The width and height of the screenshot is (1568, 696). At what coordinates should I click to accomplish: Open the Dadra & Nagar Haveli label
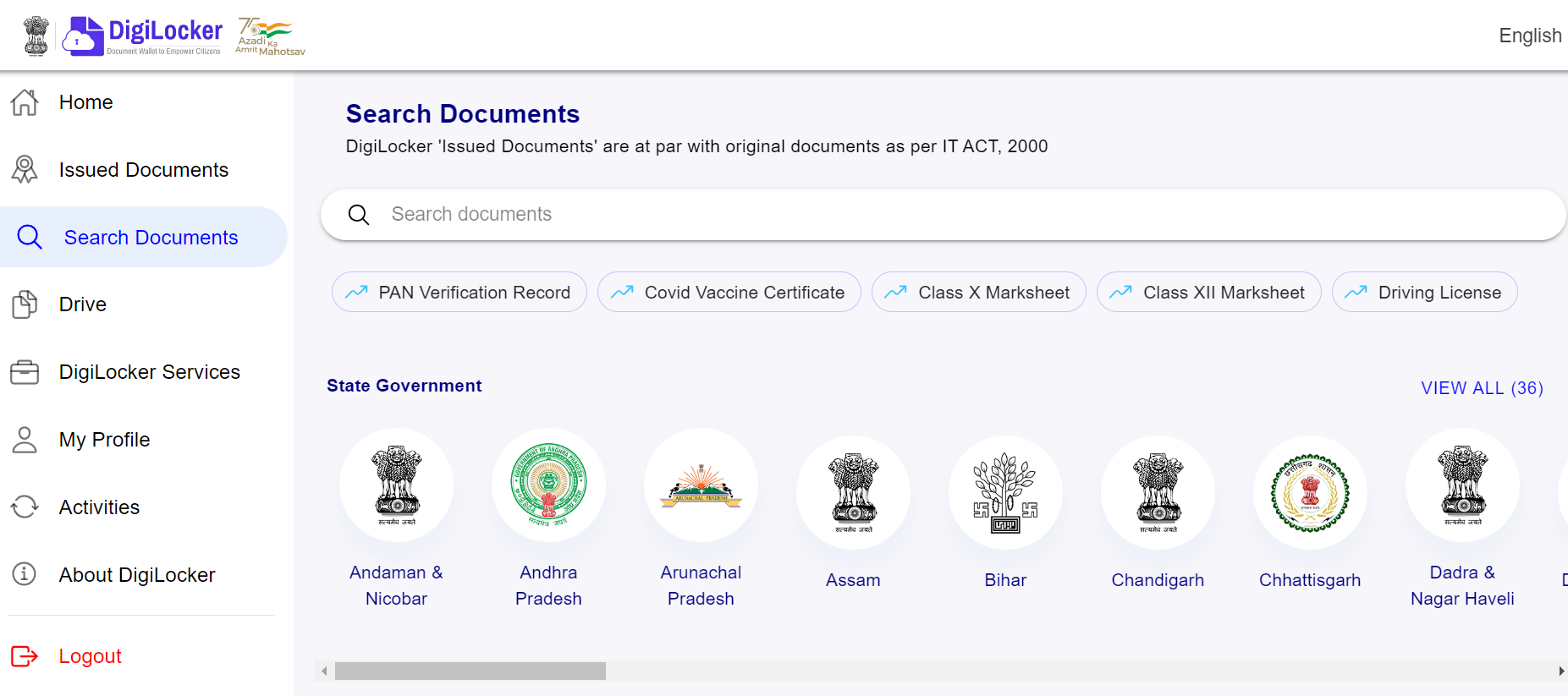click(x=1463, y=585)
